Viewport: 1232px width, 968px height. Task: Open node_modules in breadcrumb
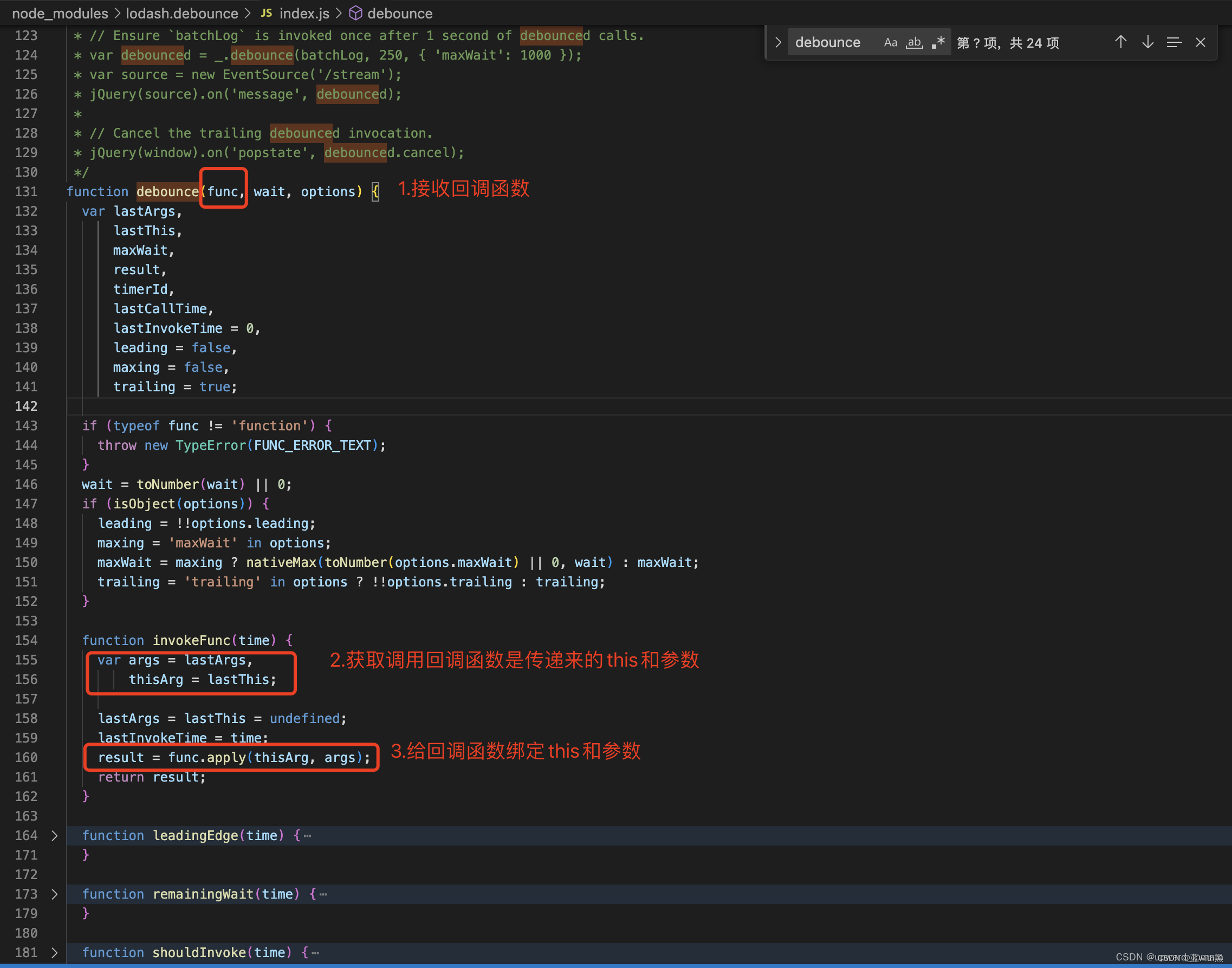pos(60,13)
